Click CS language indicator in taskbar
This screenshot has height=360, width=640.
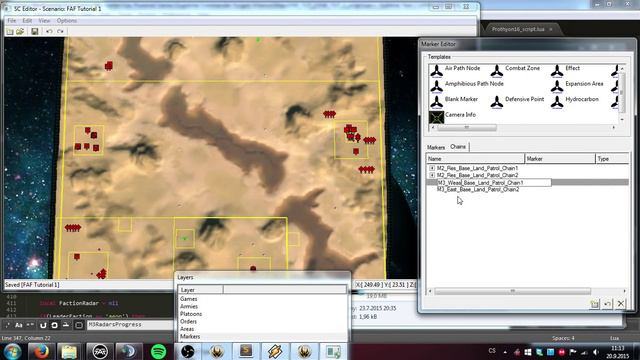tap(492, 351)
